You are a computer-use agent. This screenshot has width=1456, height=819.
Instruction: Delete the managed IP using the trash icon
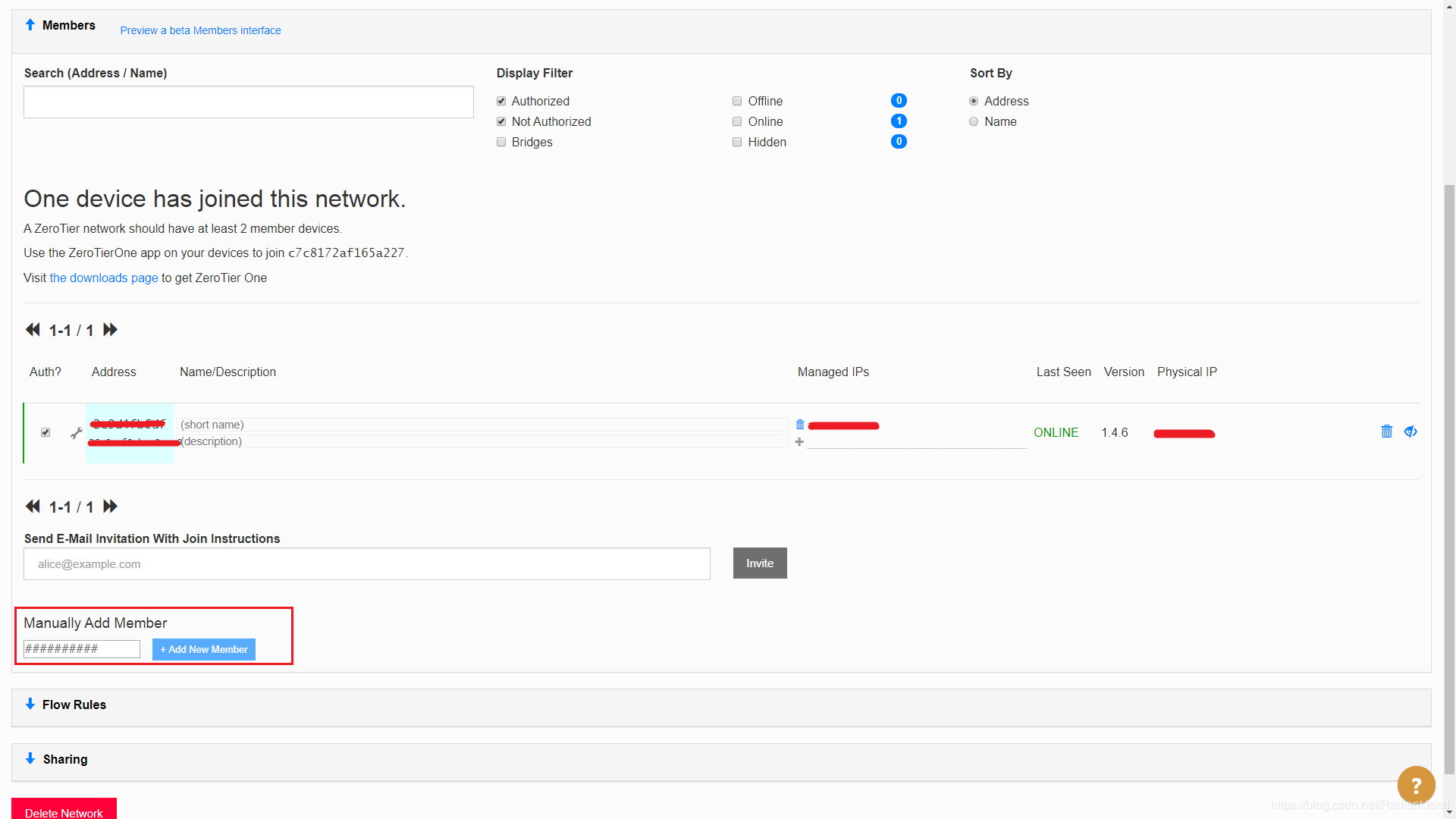pos(799,425)
